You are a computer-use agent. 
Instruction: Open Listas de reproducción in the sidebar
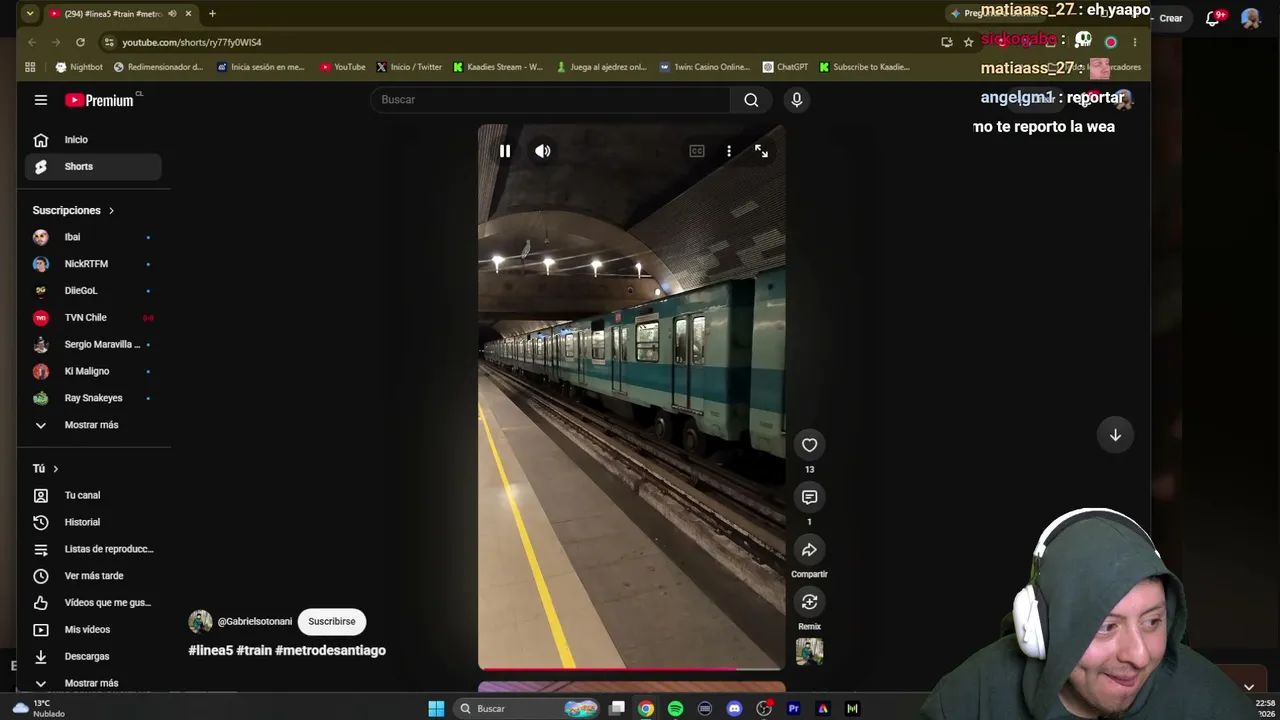click(93, 549)
